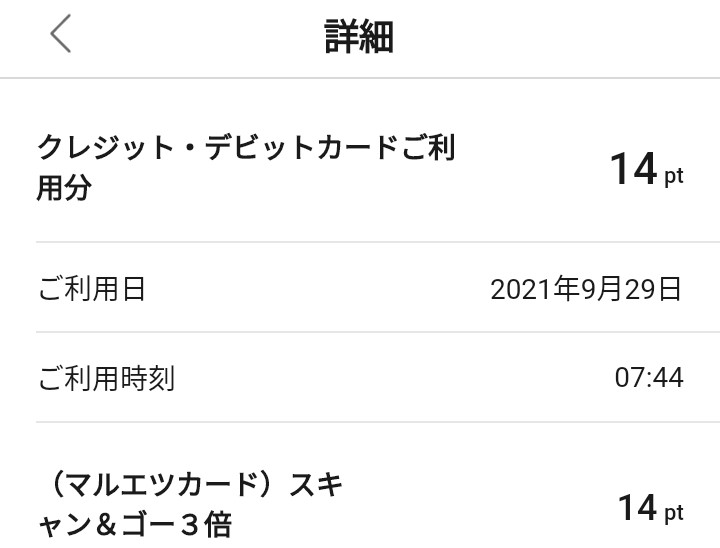
Task: Click the pt unit in the マルエツカード row
Action: pyautogui.click(x=674, y=514)
